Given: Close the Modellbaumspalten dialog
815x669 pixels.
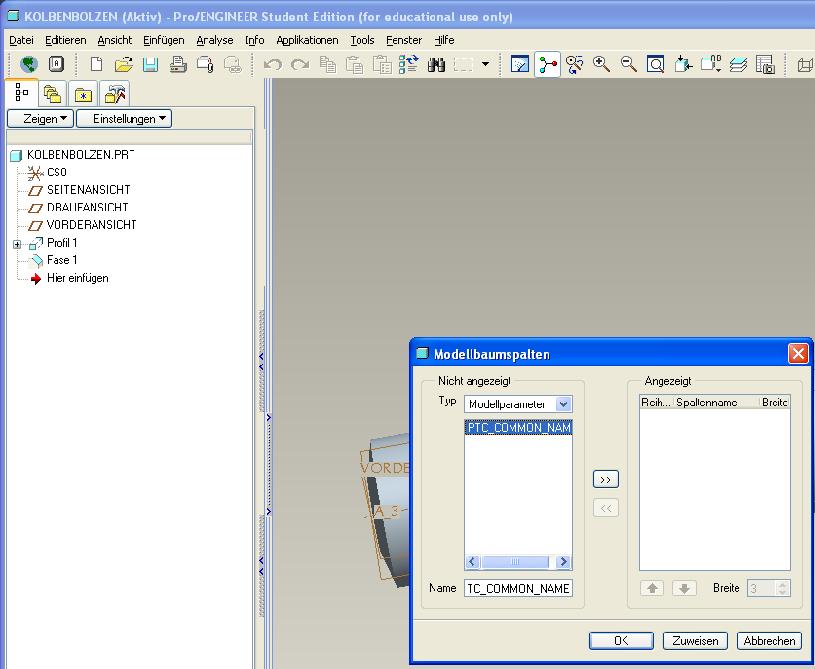Looking at the screenshot, I should pyautogui.click(x=798, y=354).
